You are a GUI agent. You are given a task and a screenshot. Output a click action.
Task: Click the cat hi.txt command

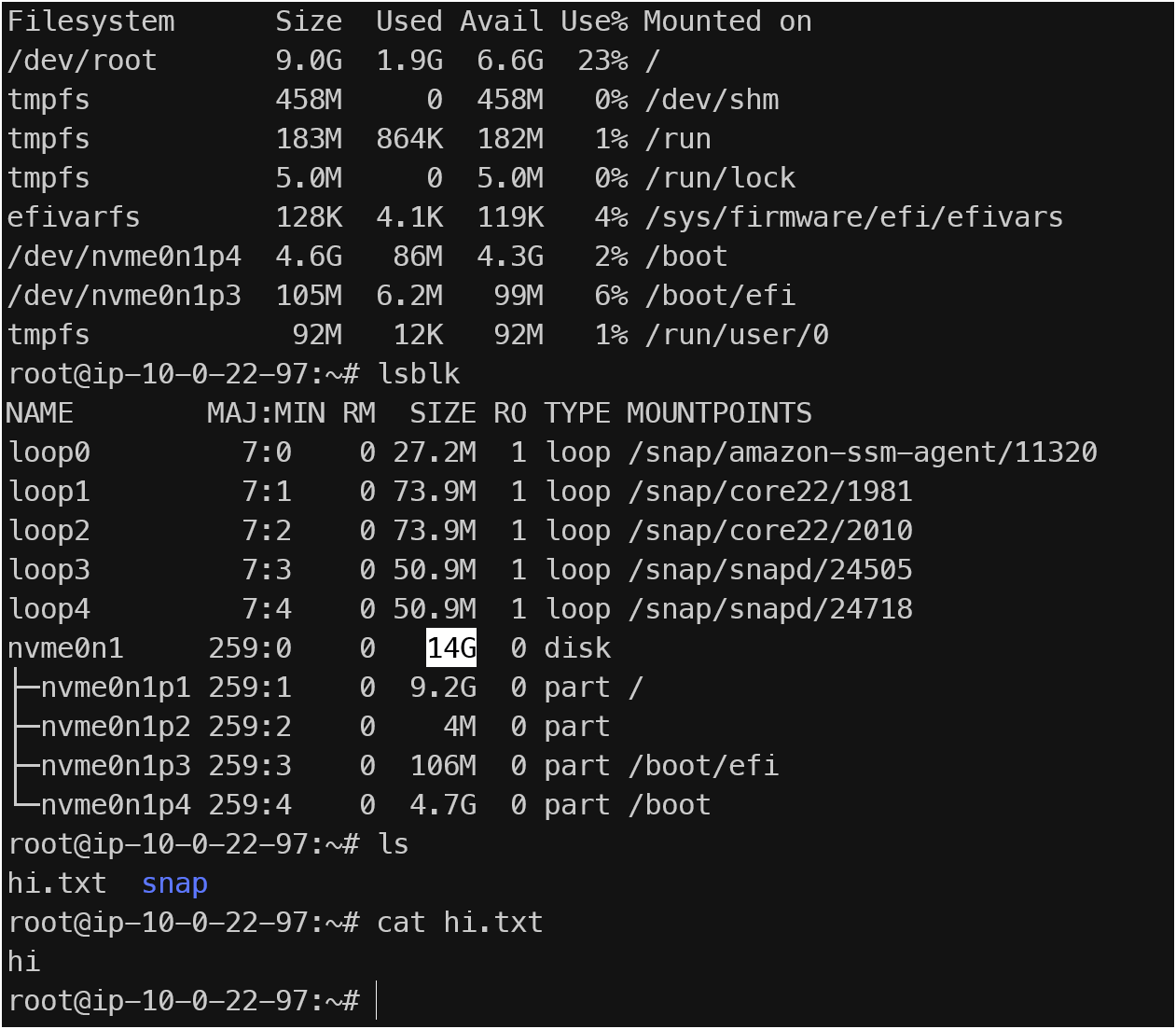click(x=460, y=923)
